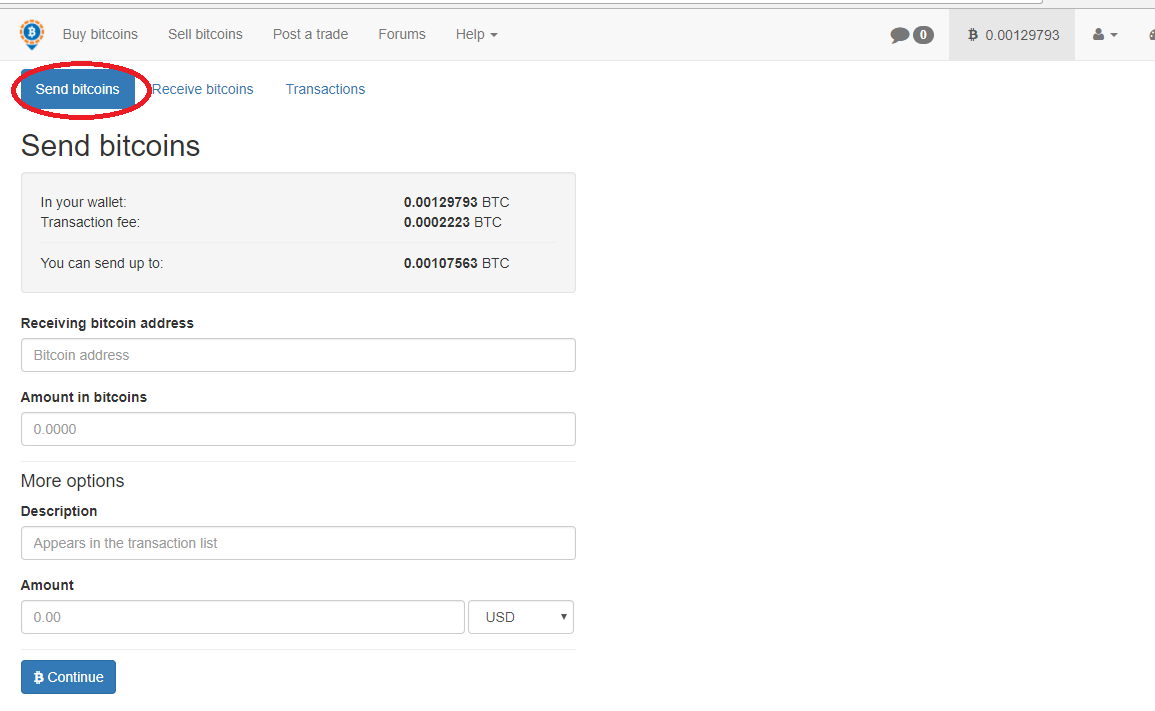Focus the fiat Amount input field

[242, 617]
